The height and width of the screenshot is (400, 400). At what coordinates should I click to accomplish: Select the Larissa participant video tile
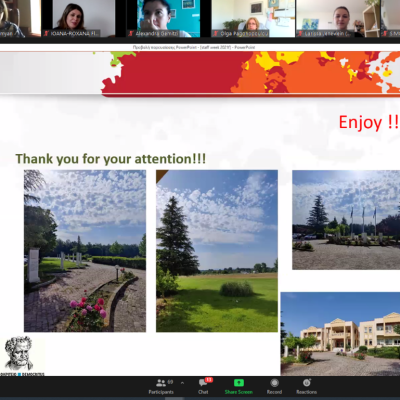[x=338, y=18]
